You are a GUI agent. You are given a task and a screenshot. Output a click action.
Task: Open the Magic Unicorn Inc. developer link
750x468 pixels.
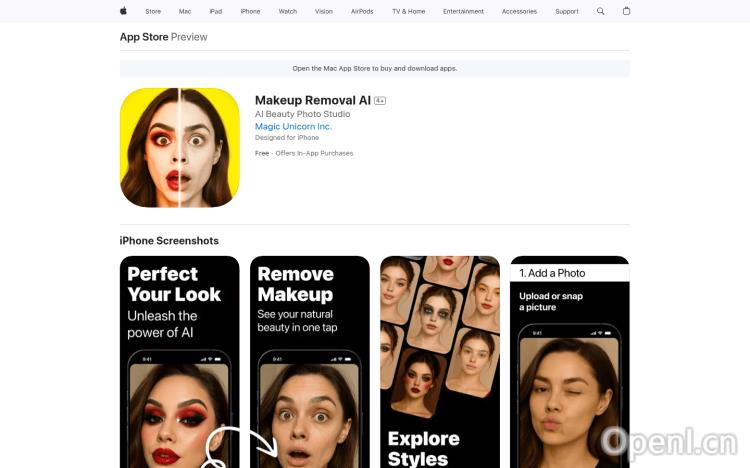click(293, 126)
